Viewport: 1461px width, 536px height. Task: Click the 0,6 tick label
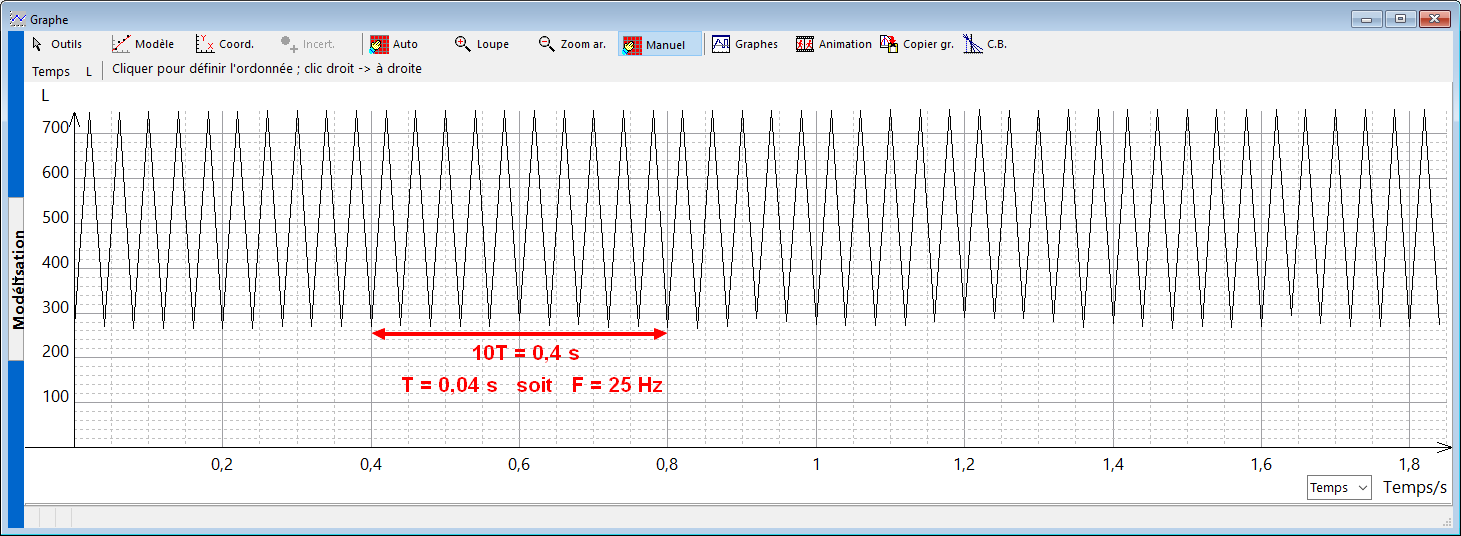coord(519,464)
